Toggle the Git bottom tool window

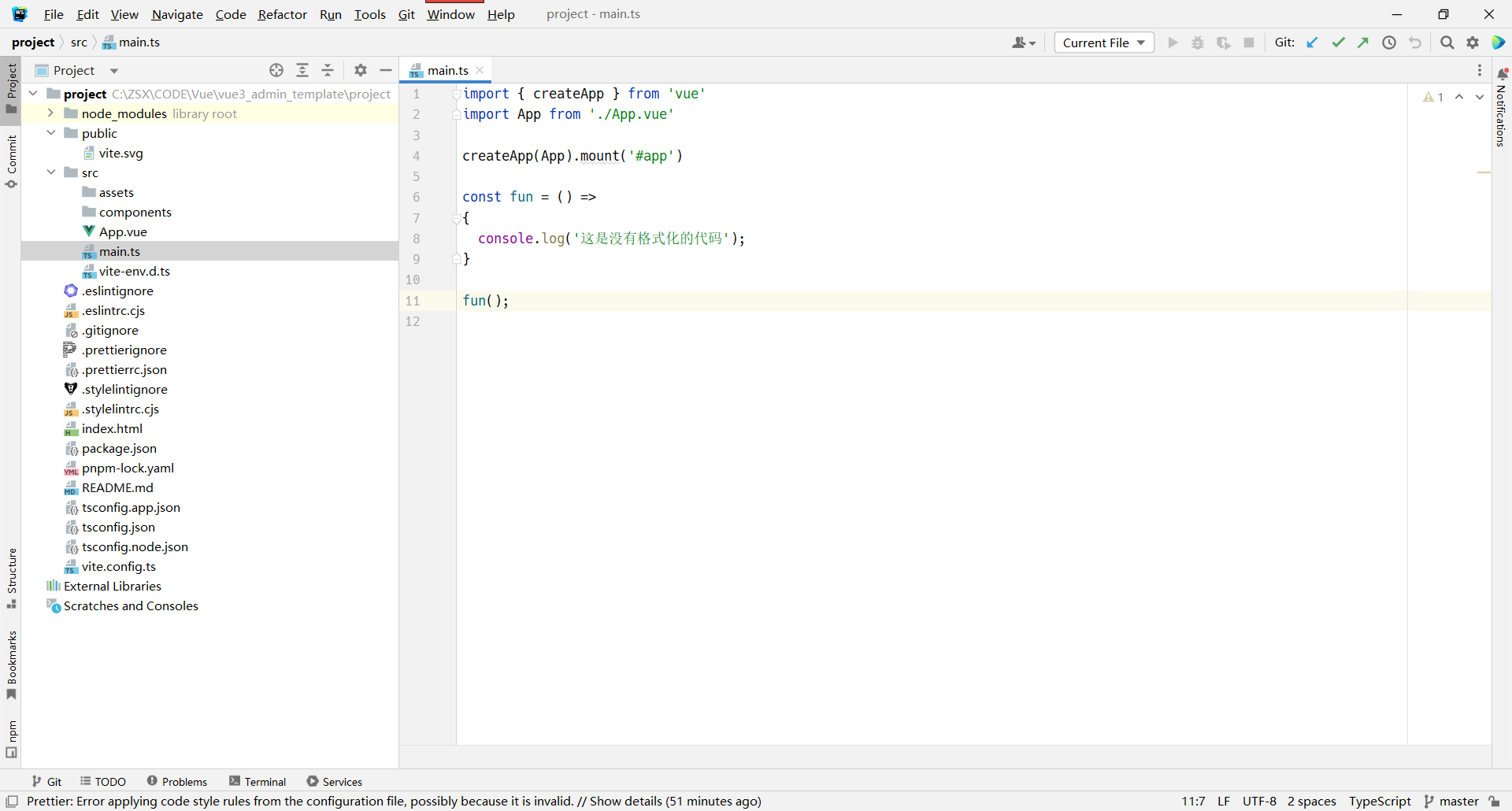(x=46, y=781)
